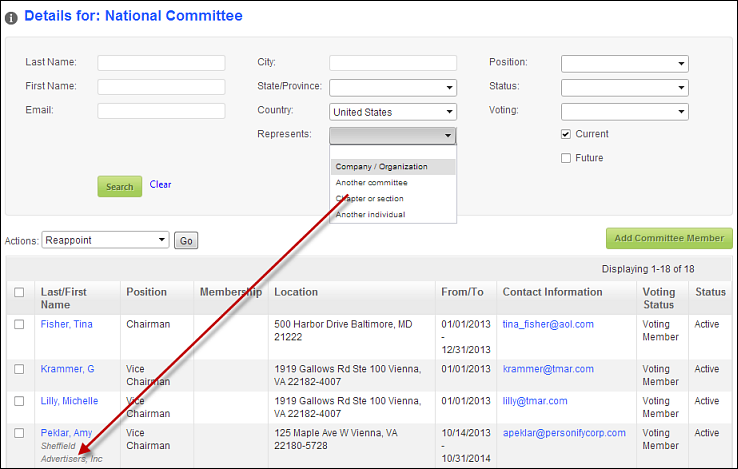Open tina_fisher@aol.com email link
This screenshot has width=738, height=469.
(548, 324)
